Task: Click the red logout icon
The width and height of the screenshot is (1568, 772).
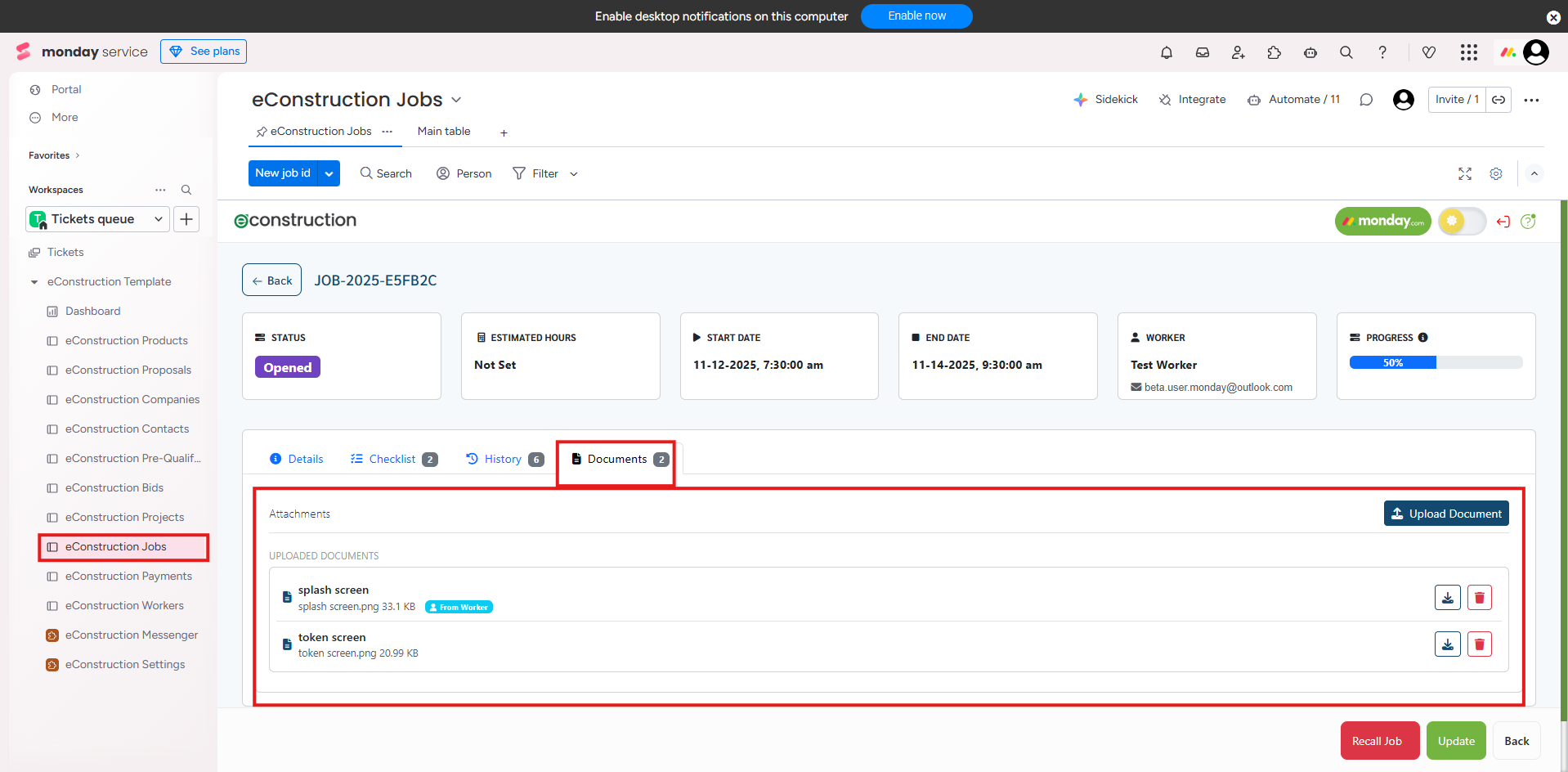Action: pos(1503,222)
